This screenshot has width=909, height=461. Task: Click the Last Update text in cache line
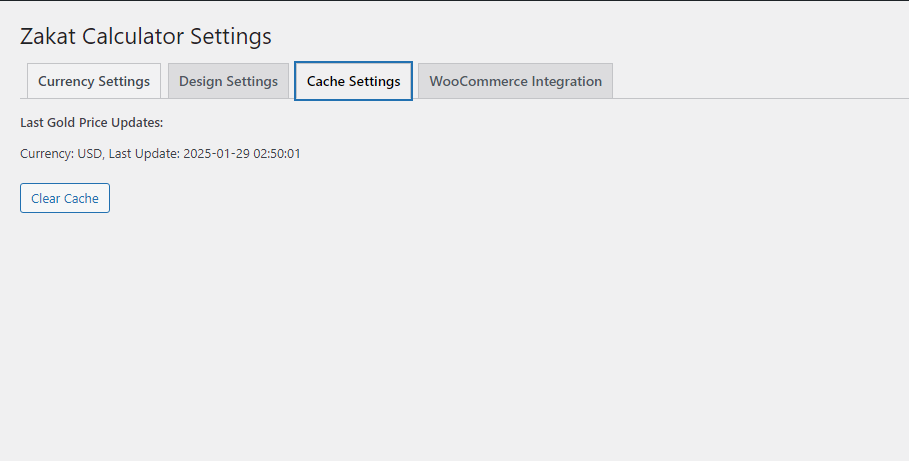144,154
